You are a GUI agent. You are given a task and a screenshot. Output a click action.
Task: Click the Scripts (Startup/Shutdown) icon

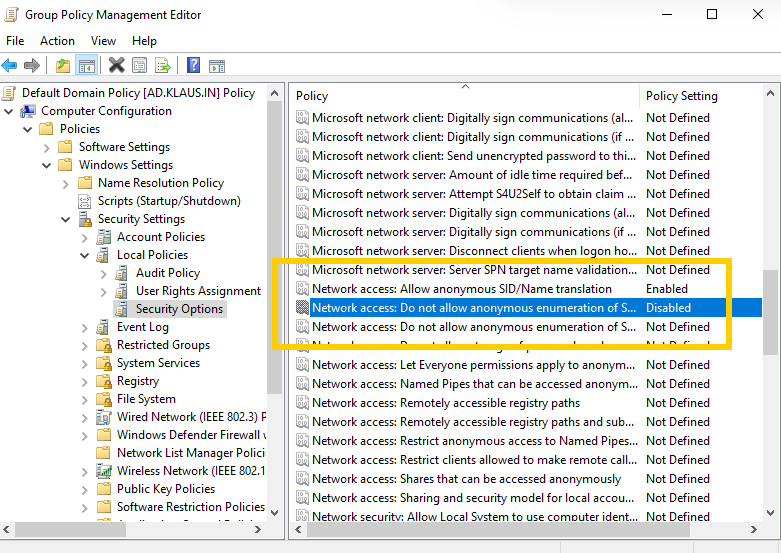[x=85, y=201]
